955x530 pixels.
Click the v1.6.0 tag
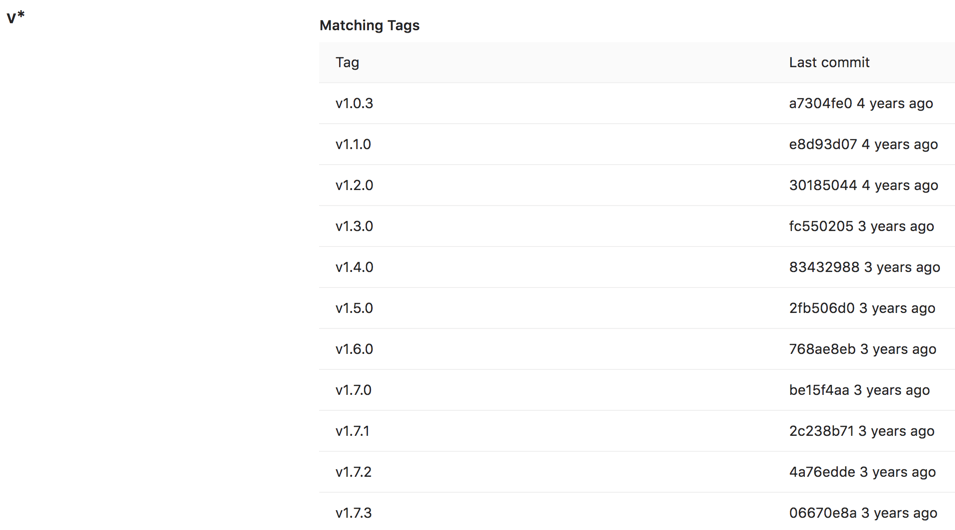click(354, 349)
